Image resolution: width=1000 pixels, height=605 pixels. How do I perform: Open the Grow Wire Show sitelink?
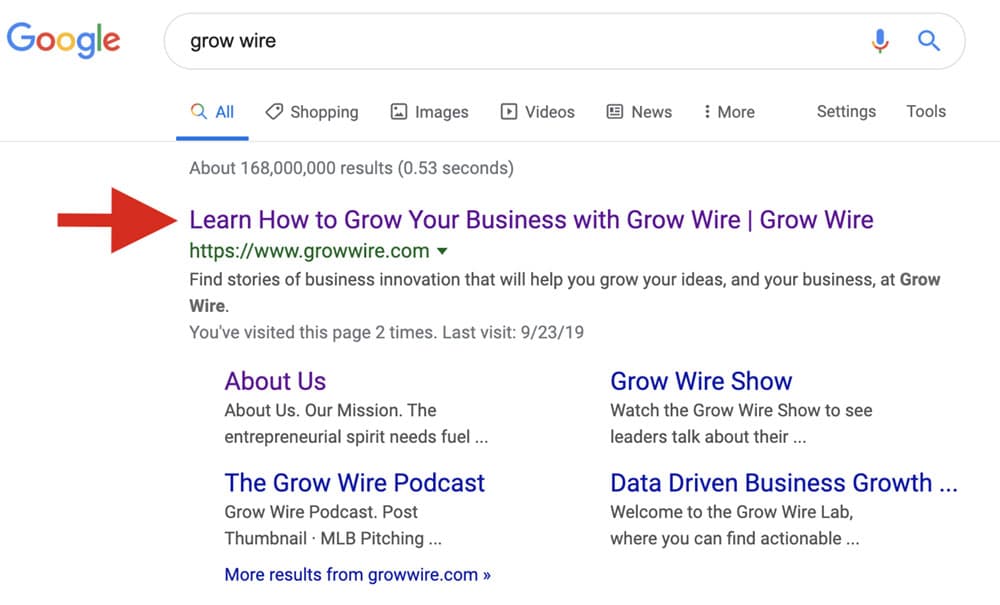(701, 381)
